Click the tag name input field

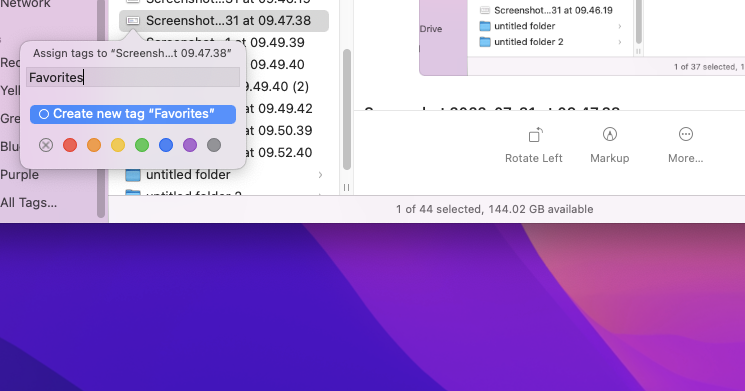[x=133, y=77]
